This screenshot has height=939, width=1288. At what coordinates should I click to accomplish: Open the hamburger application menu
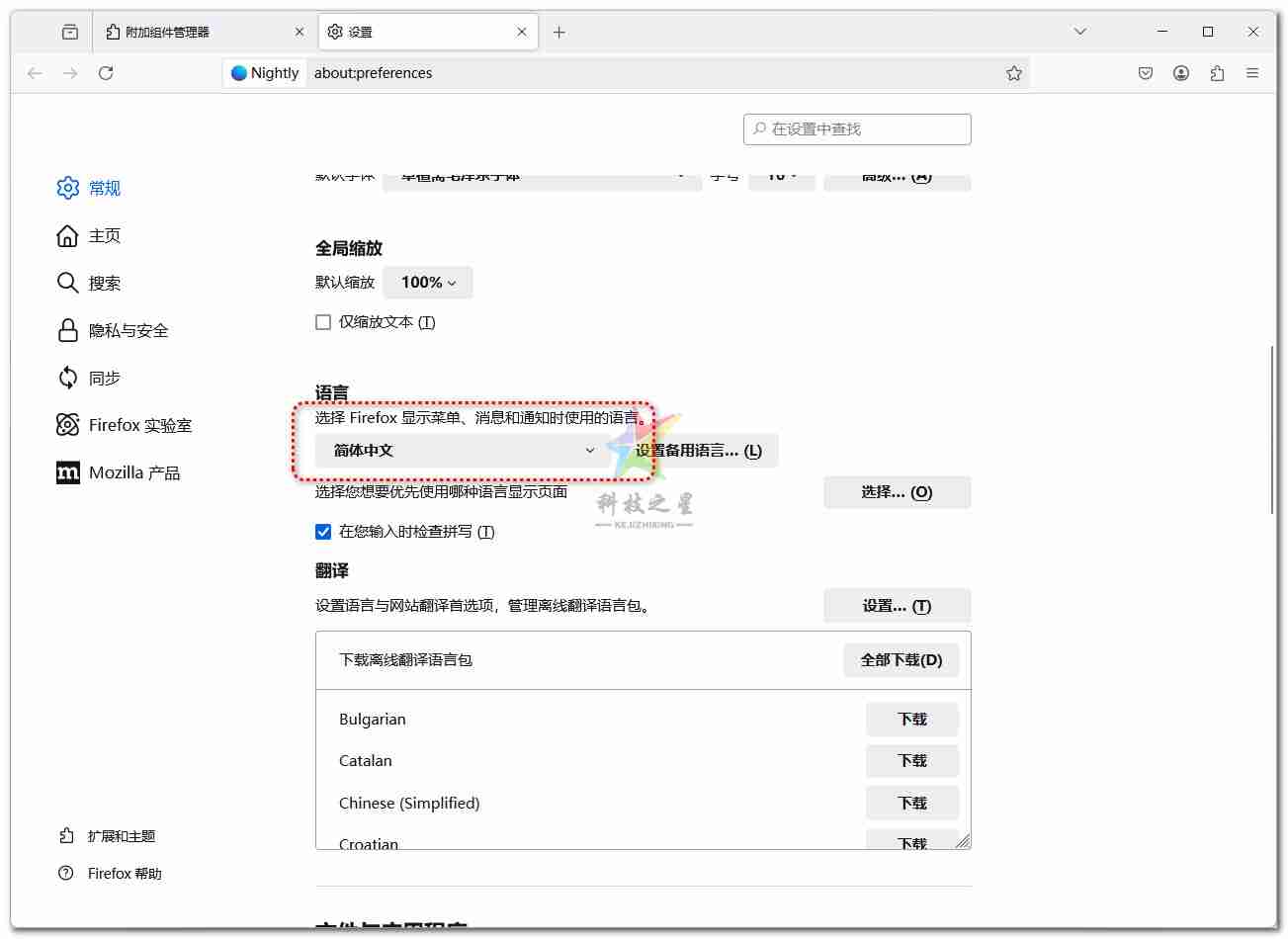pos(1252,72)
